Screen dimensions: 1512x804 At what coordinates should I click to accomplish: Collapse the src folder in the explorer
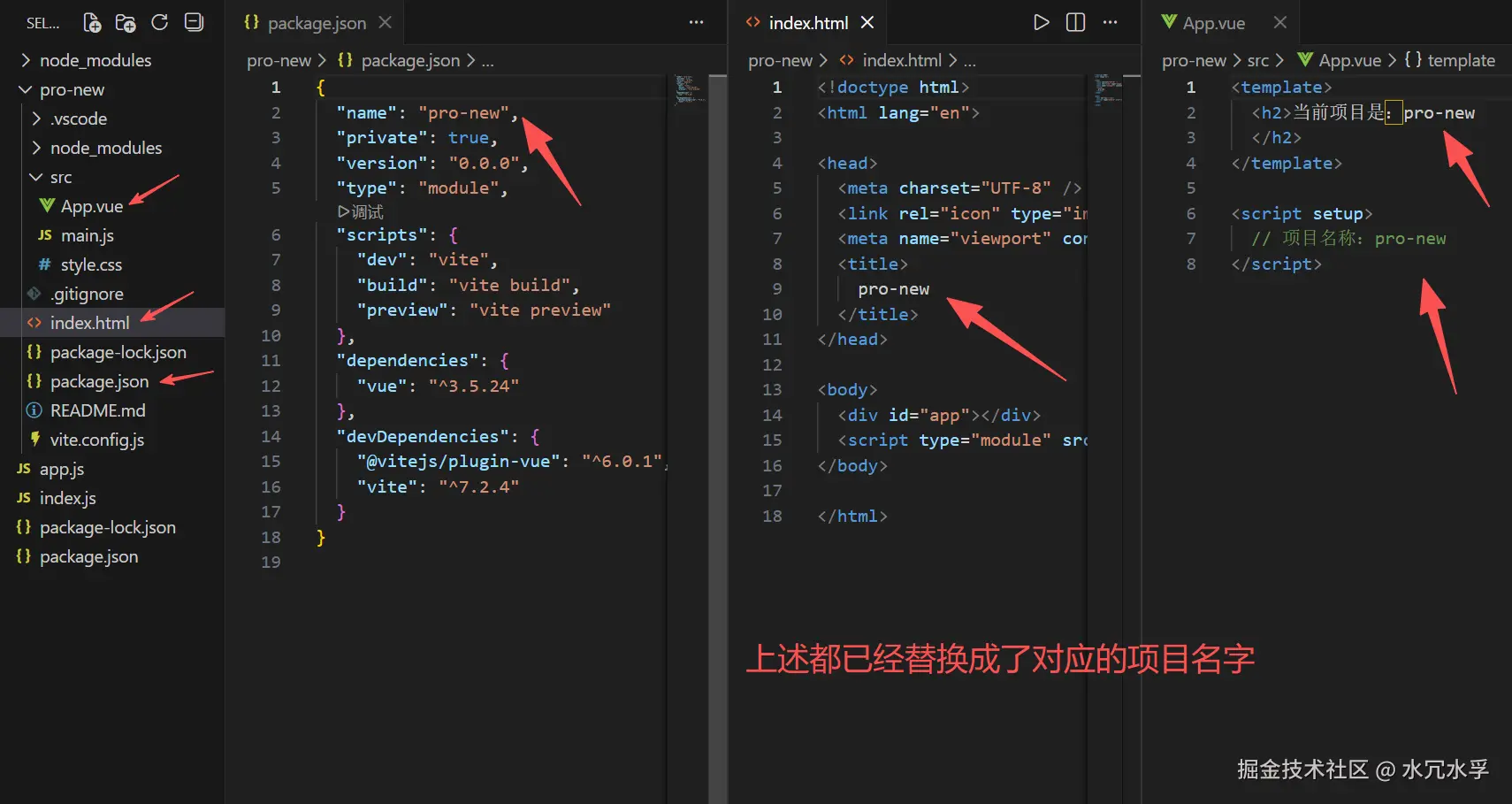pyautogui.click(x=112, y=177)
